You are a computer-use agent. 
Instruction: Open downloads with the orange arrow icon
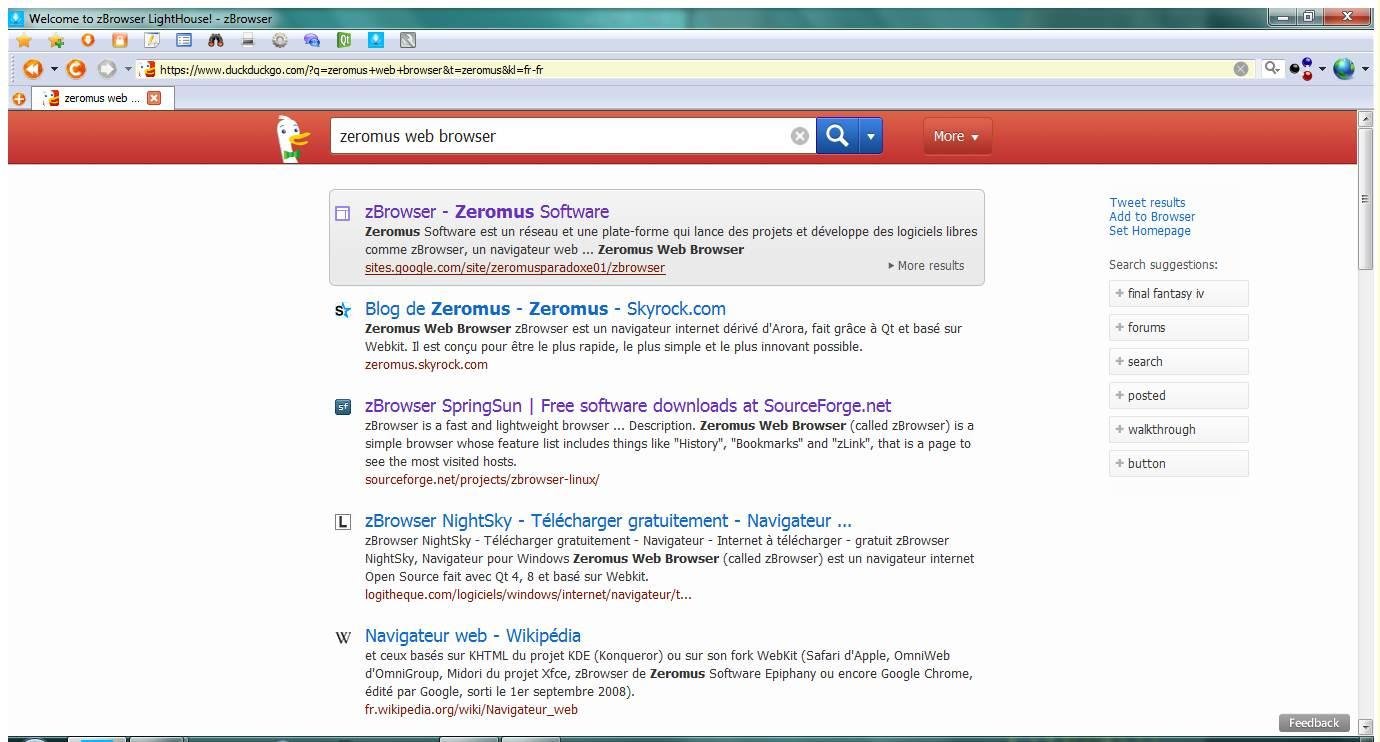[88, 40]
